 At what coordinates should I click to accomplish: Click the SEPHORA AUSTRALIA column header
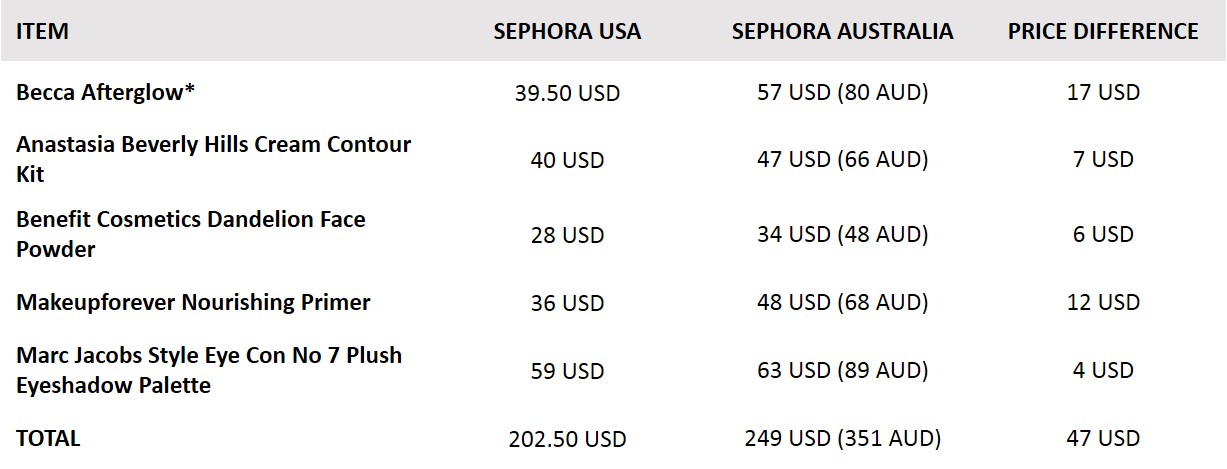[842, 31]
